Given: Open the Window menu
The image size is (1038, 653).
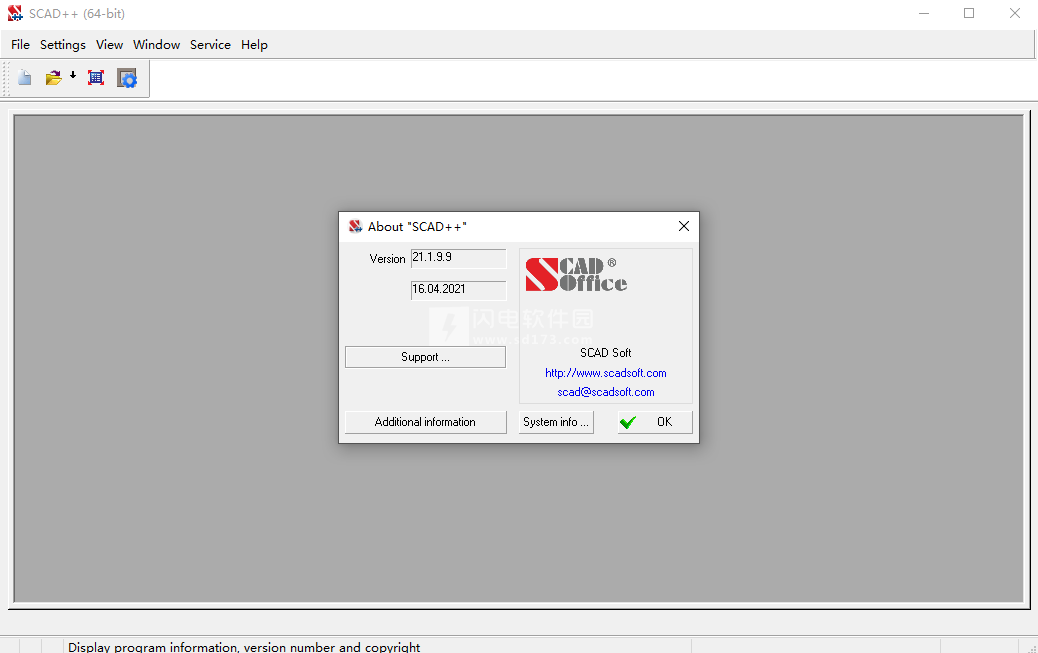Looking at the screenshot, I should click(x=156, y=44).
